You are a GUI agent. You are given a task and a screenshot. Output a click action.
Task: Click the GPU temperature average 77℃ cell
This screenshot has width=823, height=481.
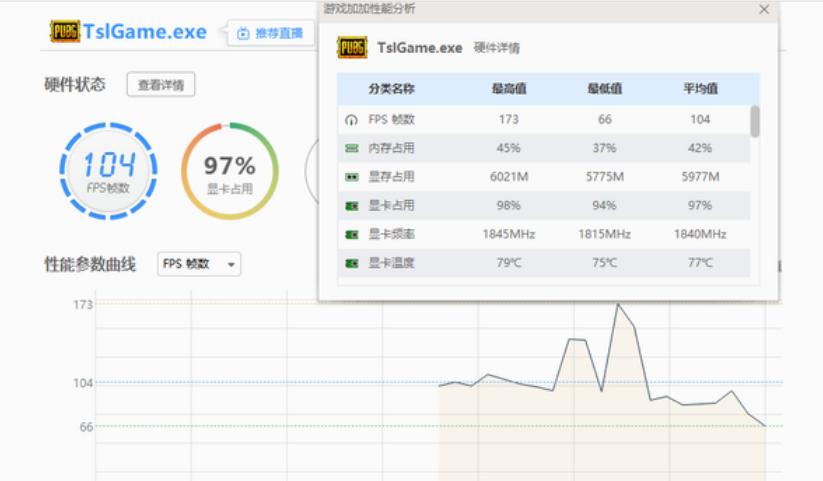[x=700, y=263]
